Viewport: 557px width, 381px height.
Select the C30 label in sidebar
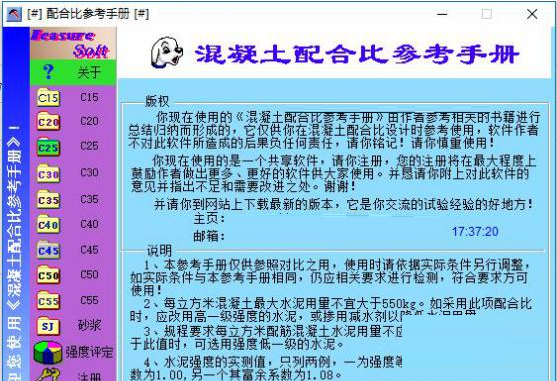(89, 173)
